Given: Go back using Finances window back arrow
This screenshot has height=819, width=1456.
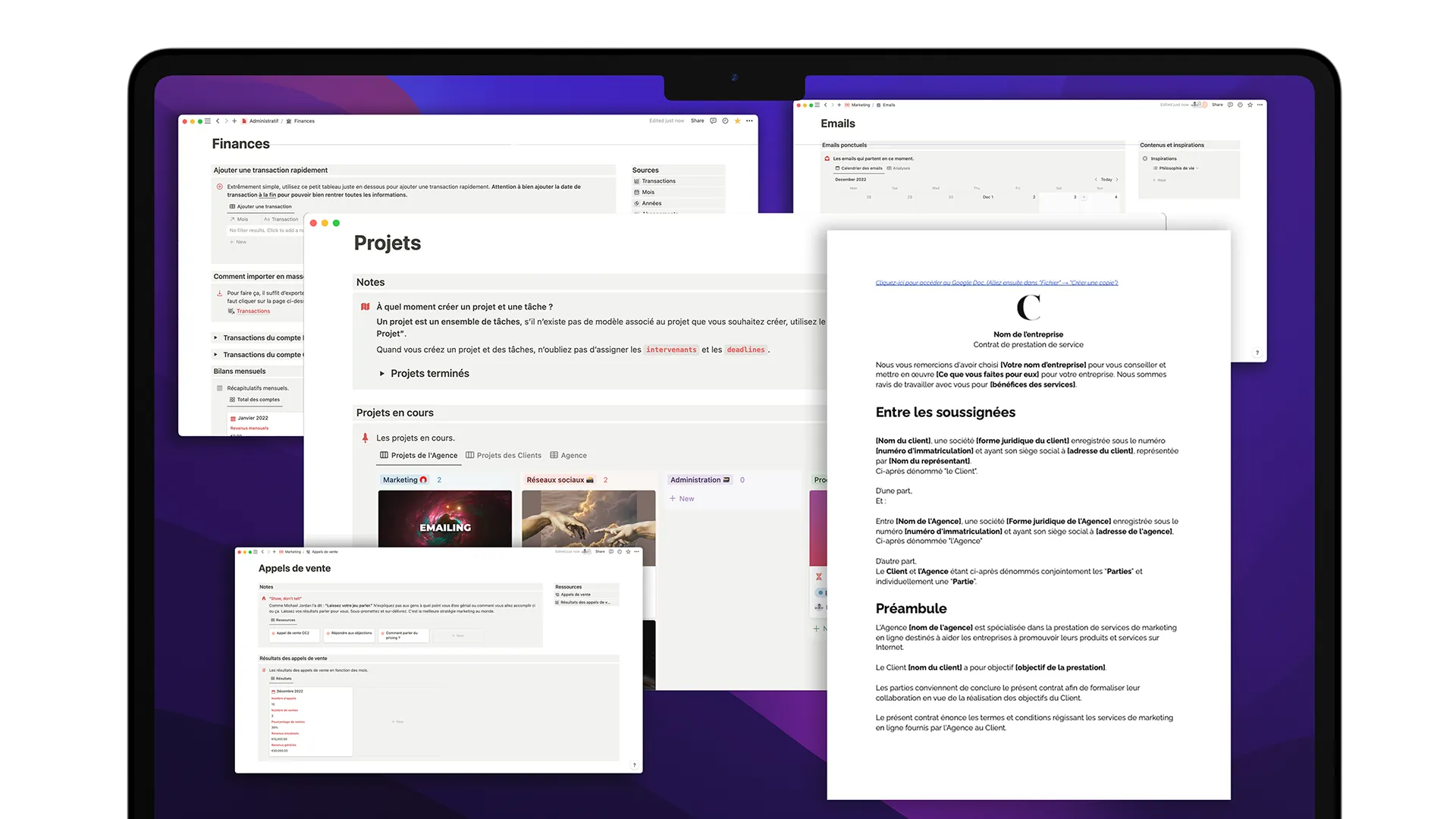Looking at the screenshot, I should [218, 121].
